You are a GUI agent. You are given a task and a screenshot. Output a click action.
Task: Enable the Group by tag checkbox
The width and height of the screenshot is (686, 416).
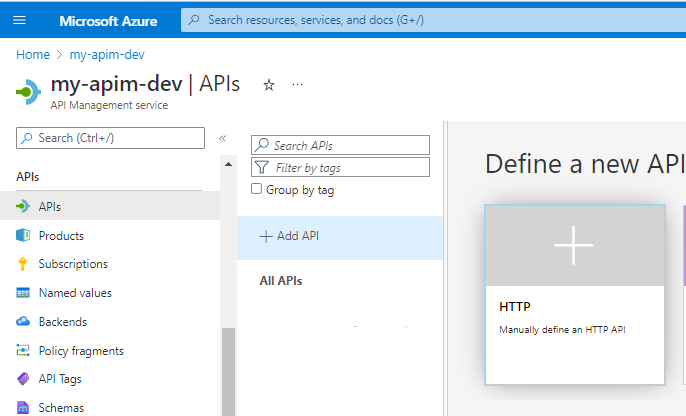(x=256, y=189)
